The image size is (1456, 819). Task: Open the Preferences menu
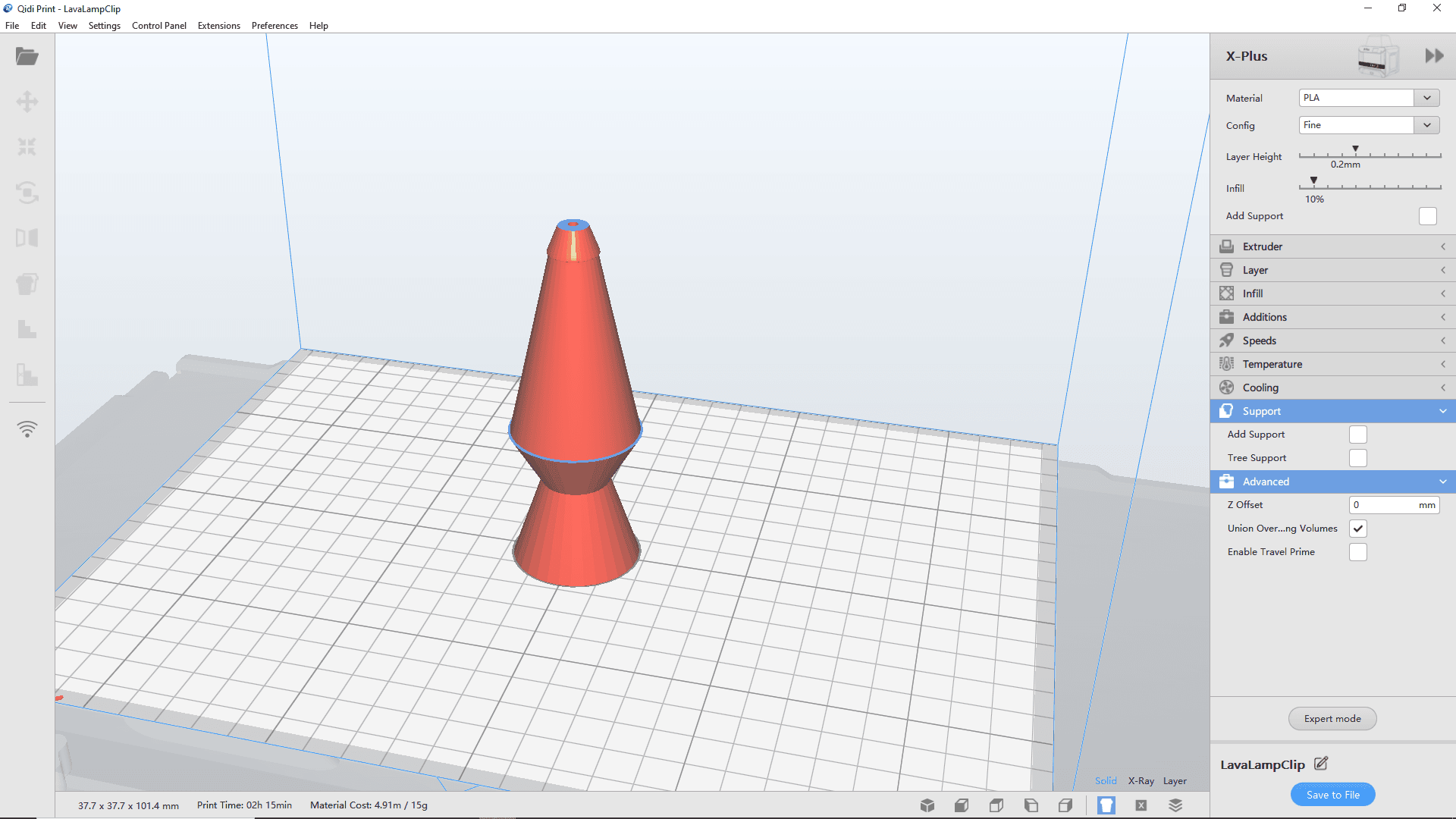tap(275, 26)
